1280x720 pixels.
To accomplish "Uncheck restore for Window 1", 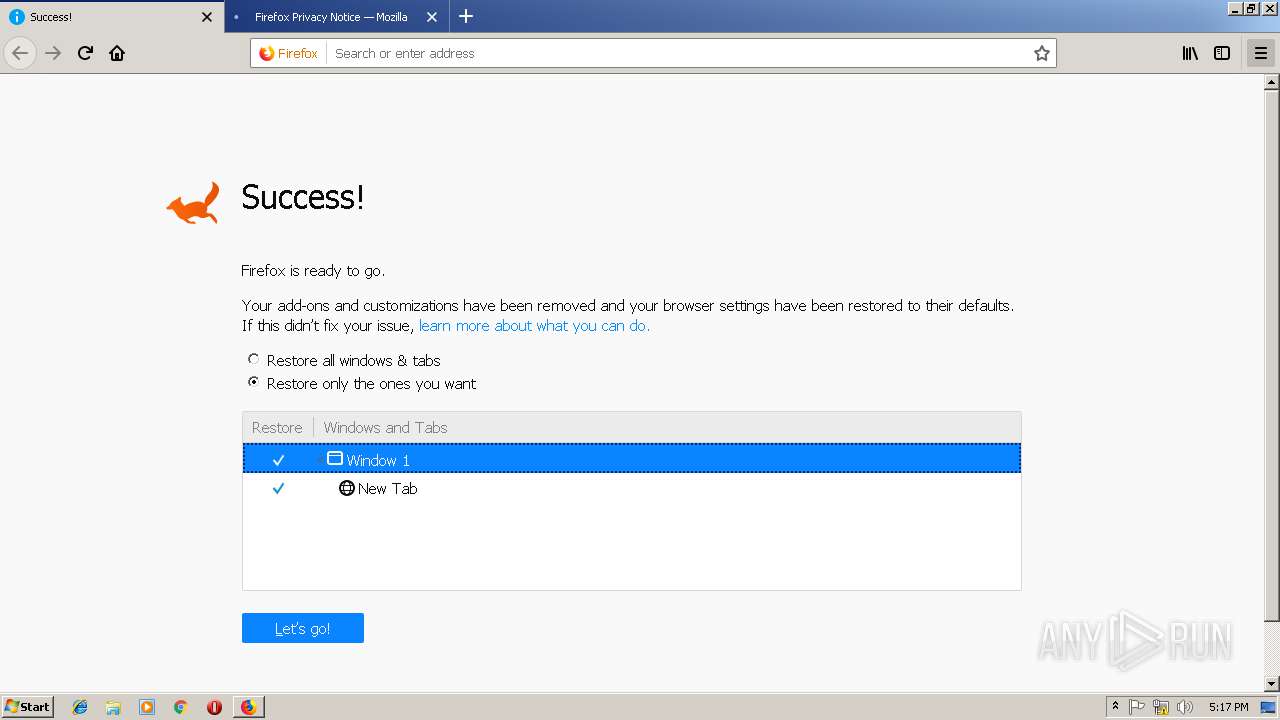I will pos(278,460).
